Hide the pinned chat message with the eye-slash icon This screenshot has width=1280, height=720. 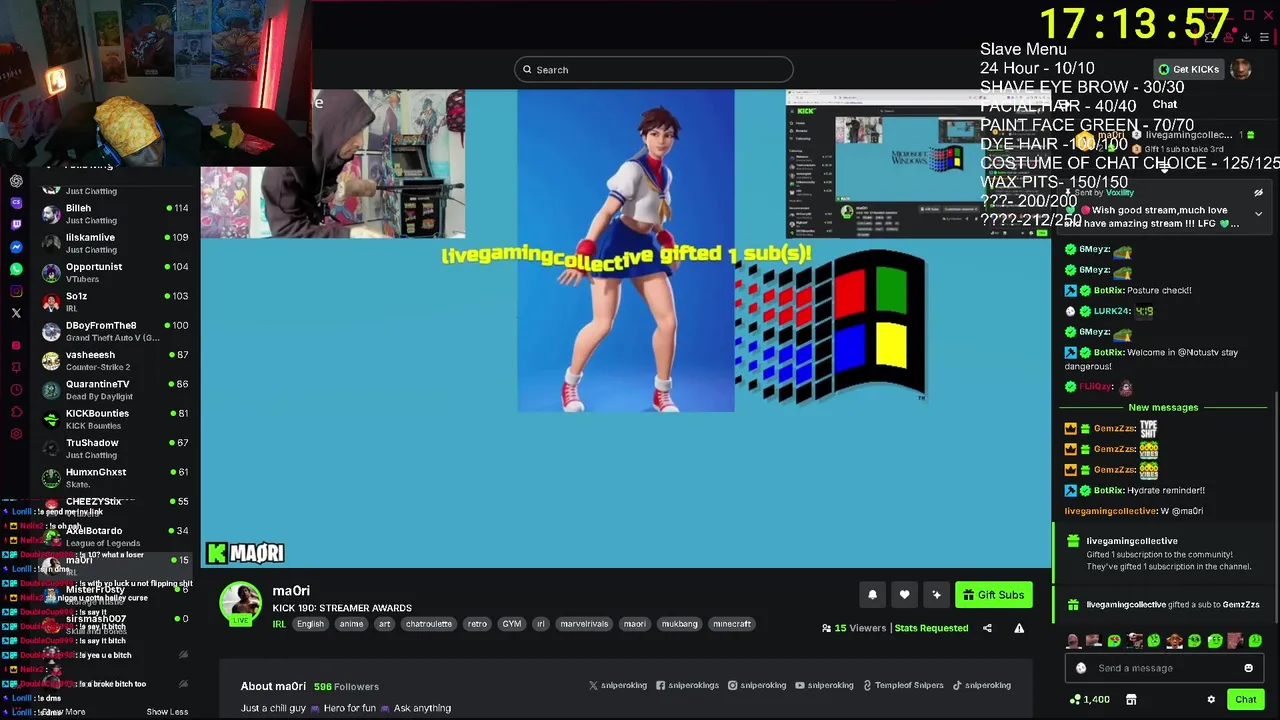point(1258,193)
